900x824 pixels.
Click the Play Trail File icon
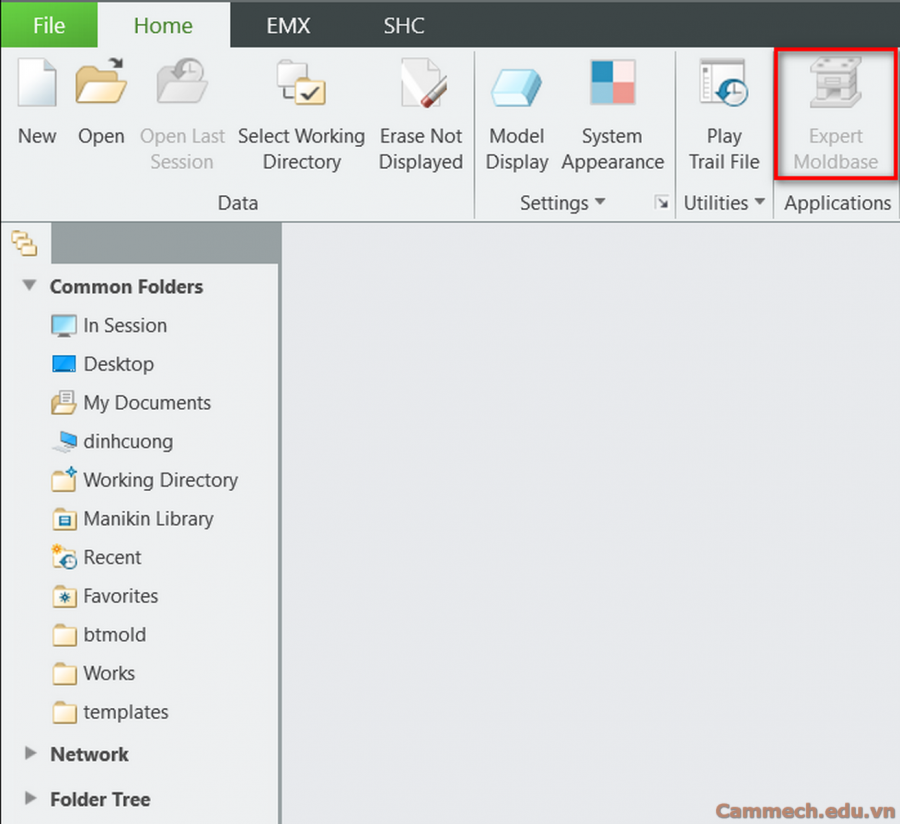[724, 87]
